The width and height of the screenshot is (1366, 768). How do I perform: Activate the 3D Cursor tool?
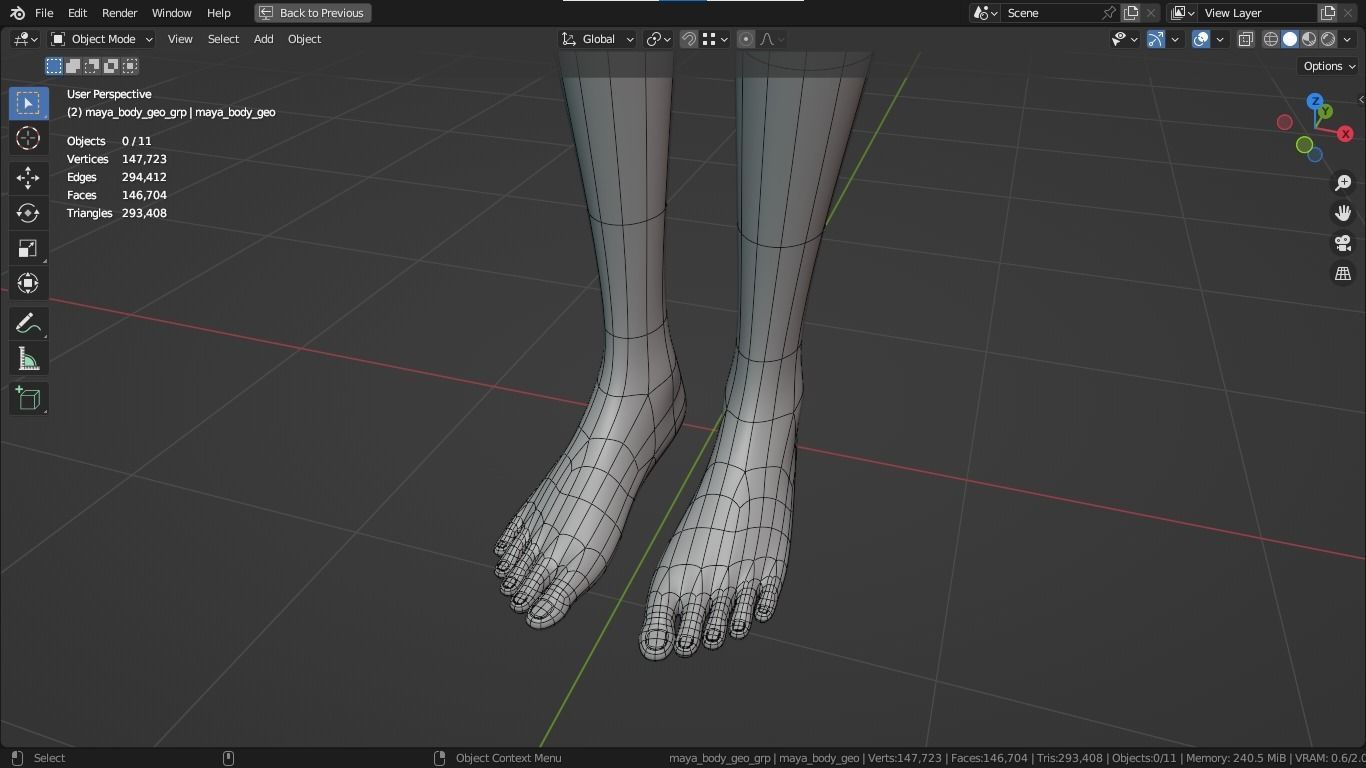coord(28,138)
